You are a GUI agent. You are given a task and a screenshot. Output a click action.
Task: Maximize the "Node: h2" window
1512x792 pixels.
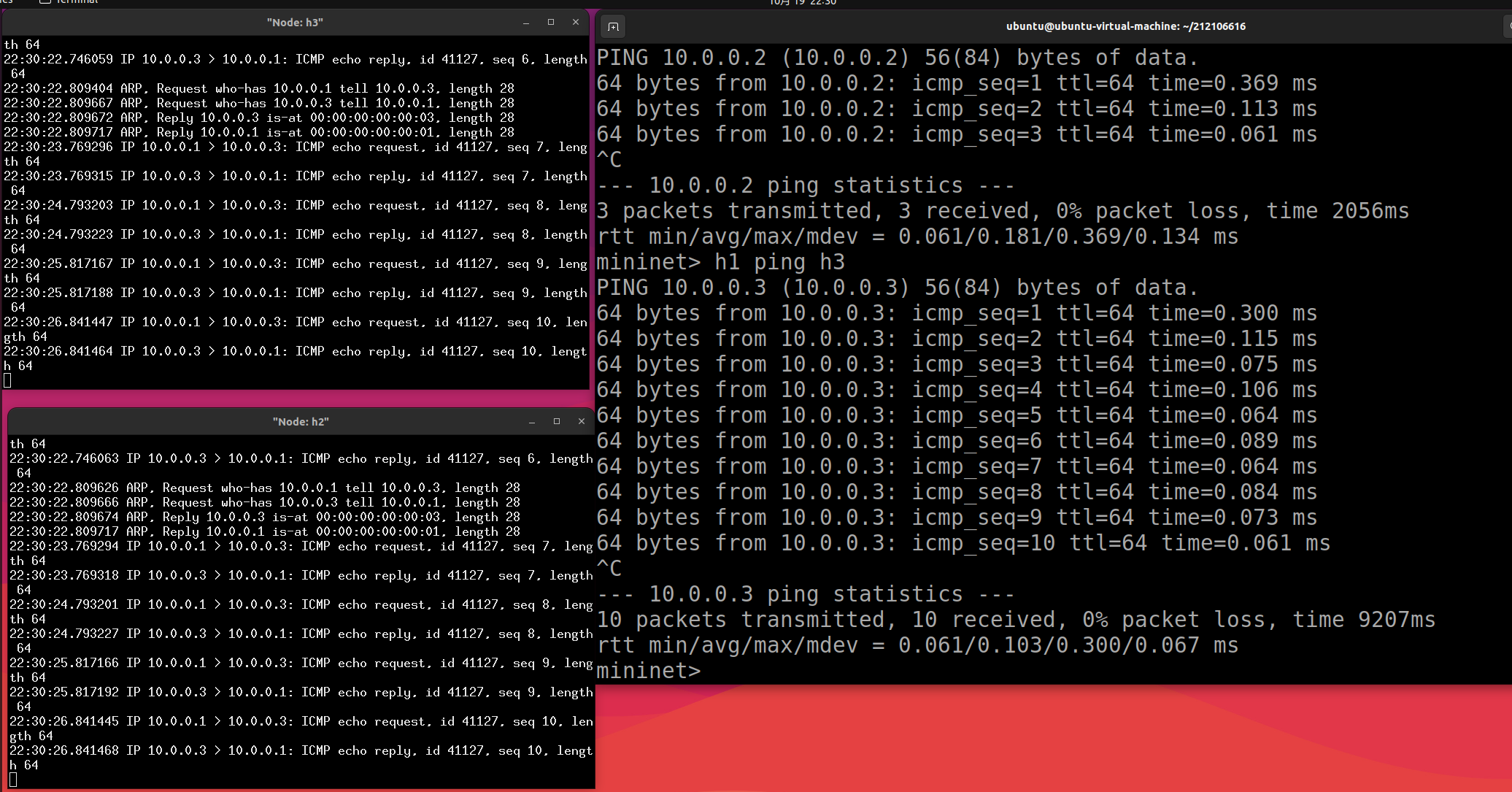point(557,422)
